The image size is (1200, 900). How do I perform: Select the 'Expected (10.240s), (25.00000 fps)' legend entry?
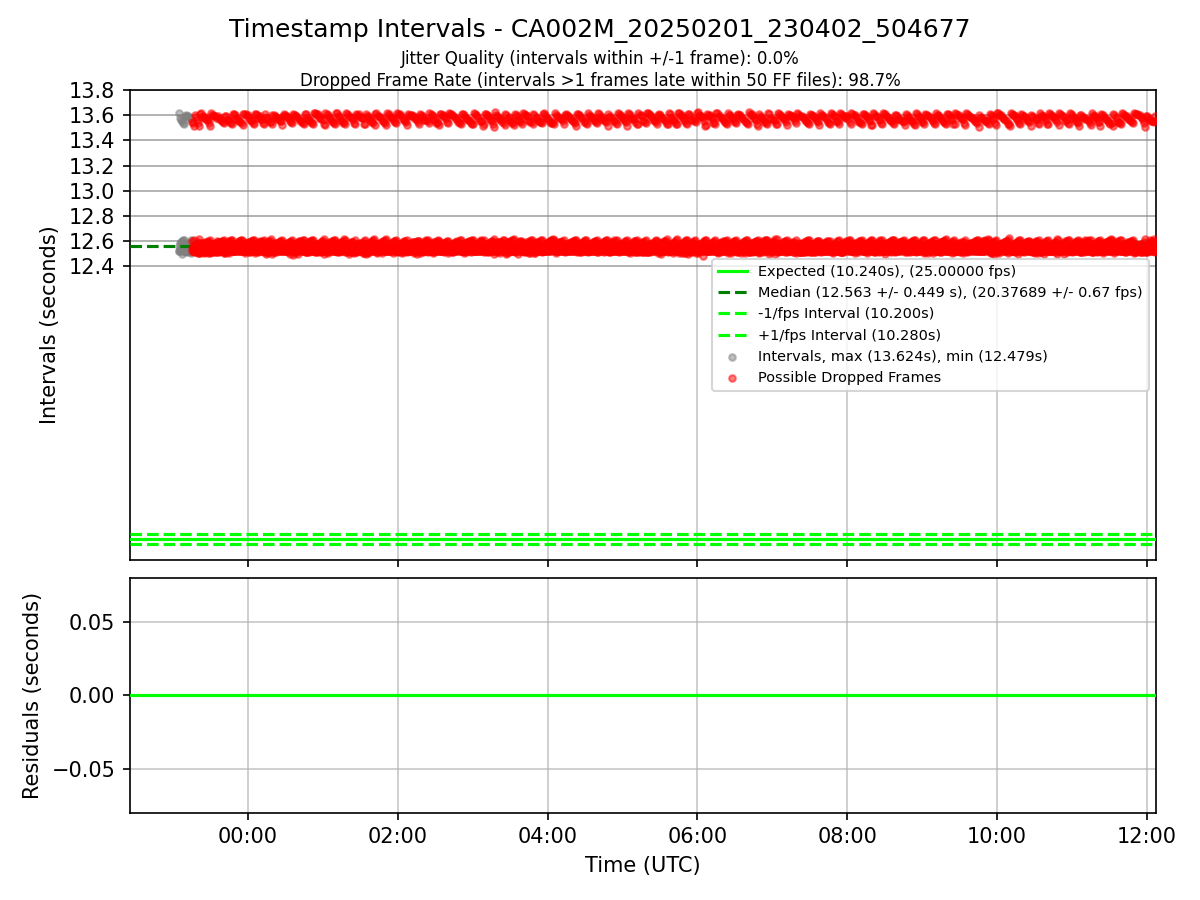click(886, 271)
